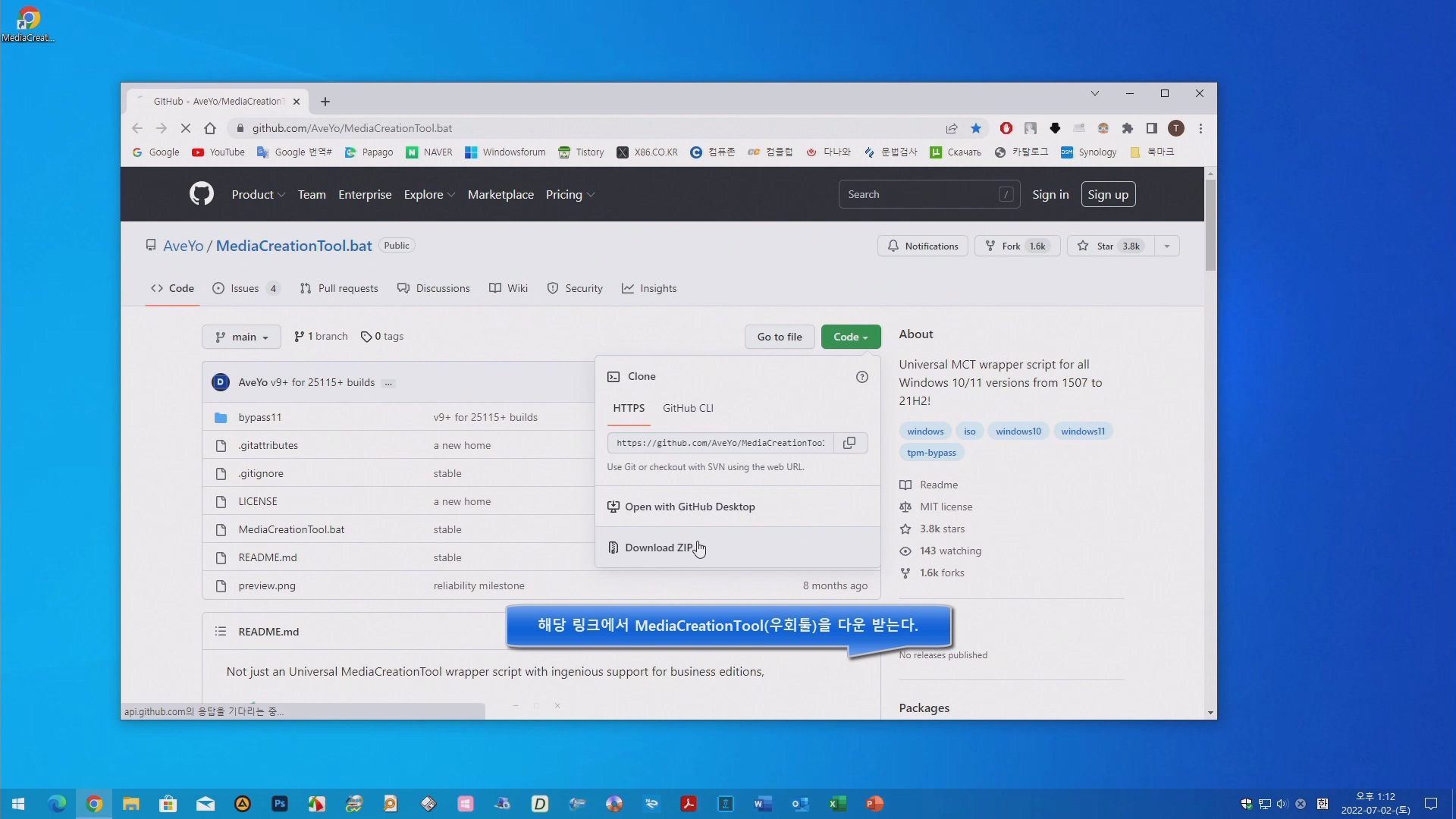This screenshot has width=1456, height=819.
Task: Click the bookmark star in address bar
Action: pos(976,128)
